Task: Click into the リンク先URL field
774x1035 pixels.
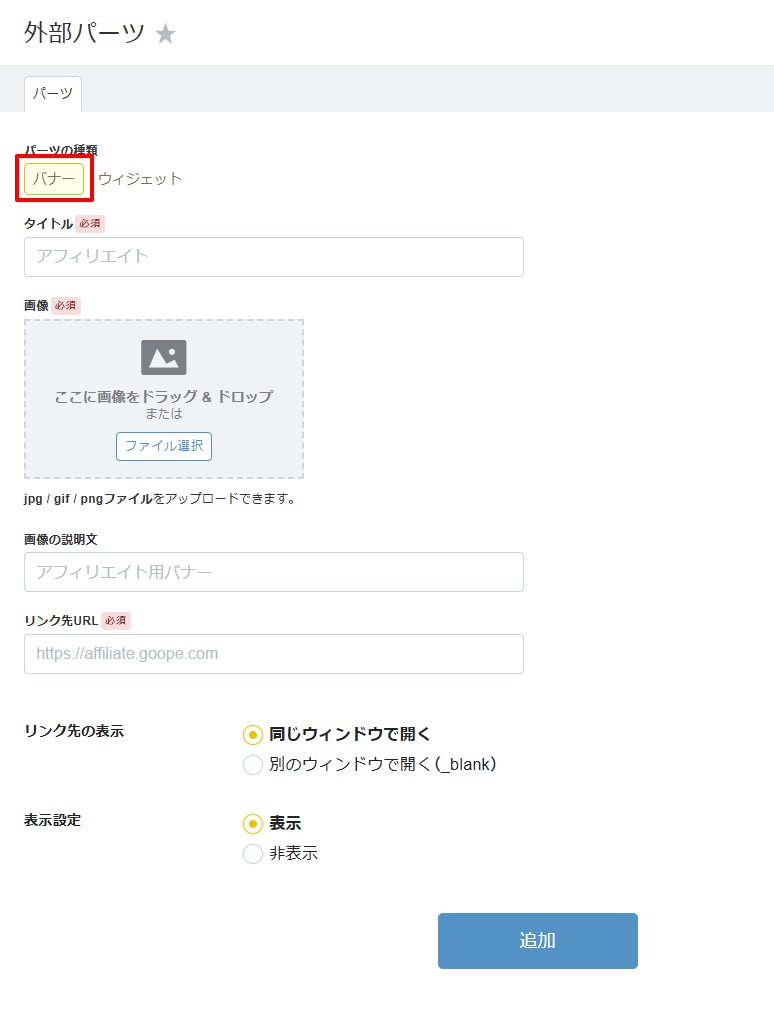Action: (x=273, y=654)
